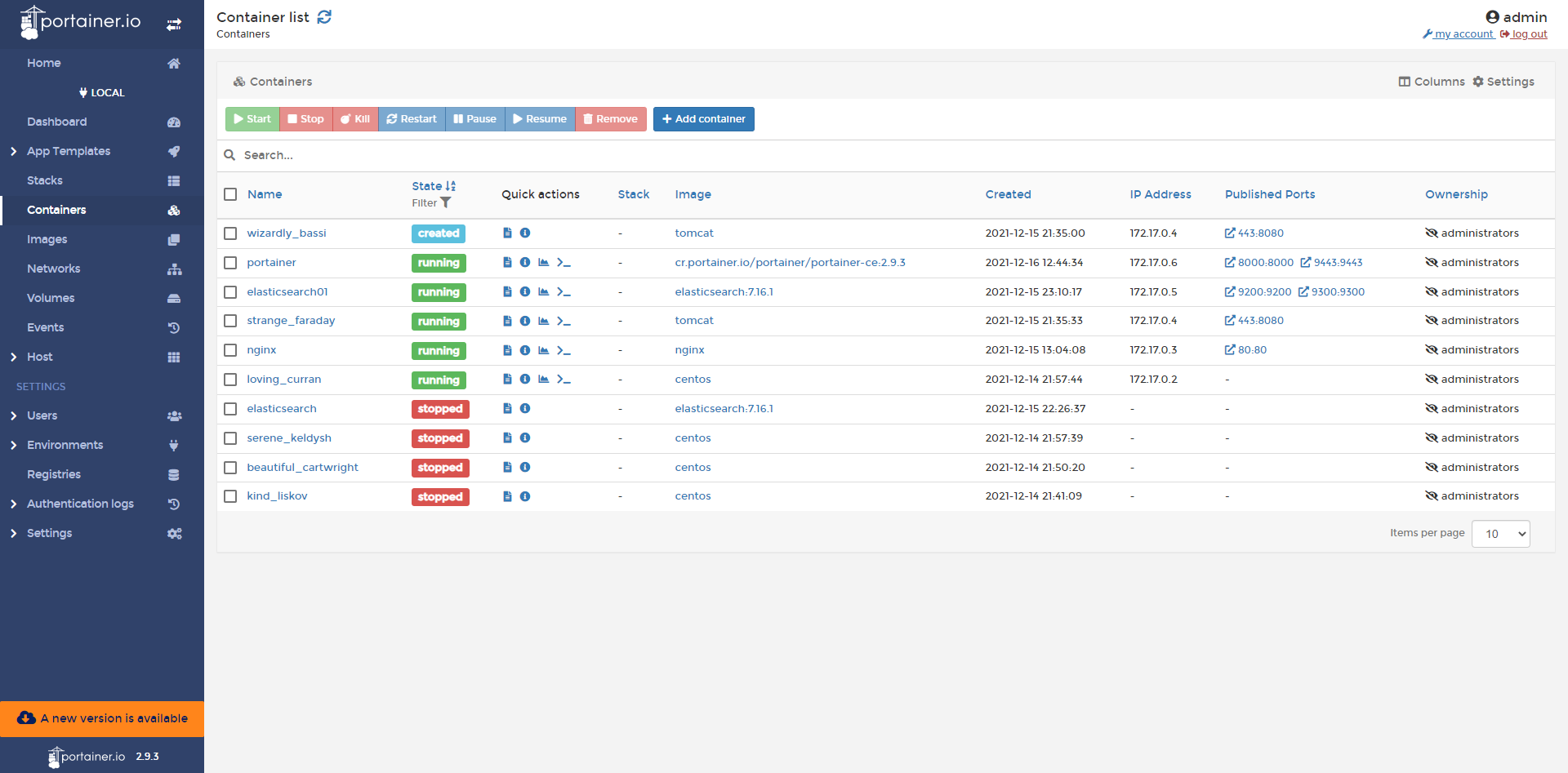Open logs for loving_curran
Screen dimensions: 1568x773
[507, 380]
